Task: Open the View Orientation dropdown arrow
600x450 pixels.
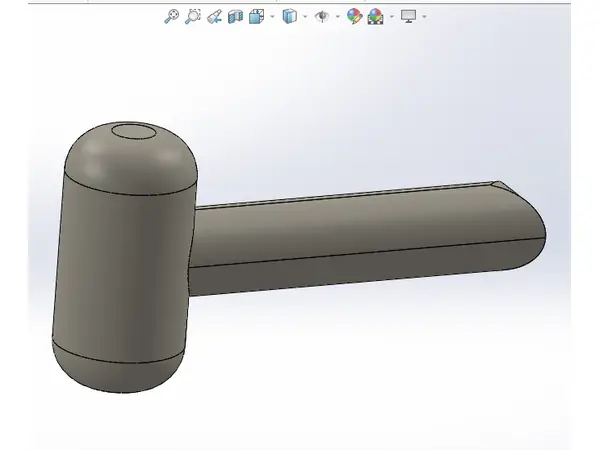Action: tap(272, 16)
